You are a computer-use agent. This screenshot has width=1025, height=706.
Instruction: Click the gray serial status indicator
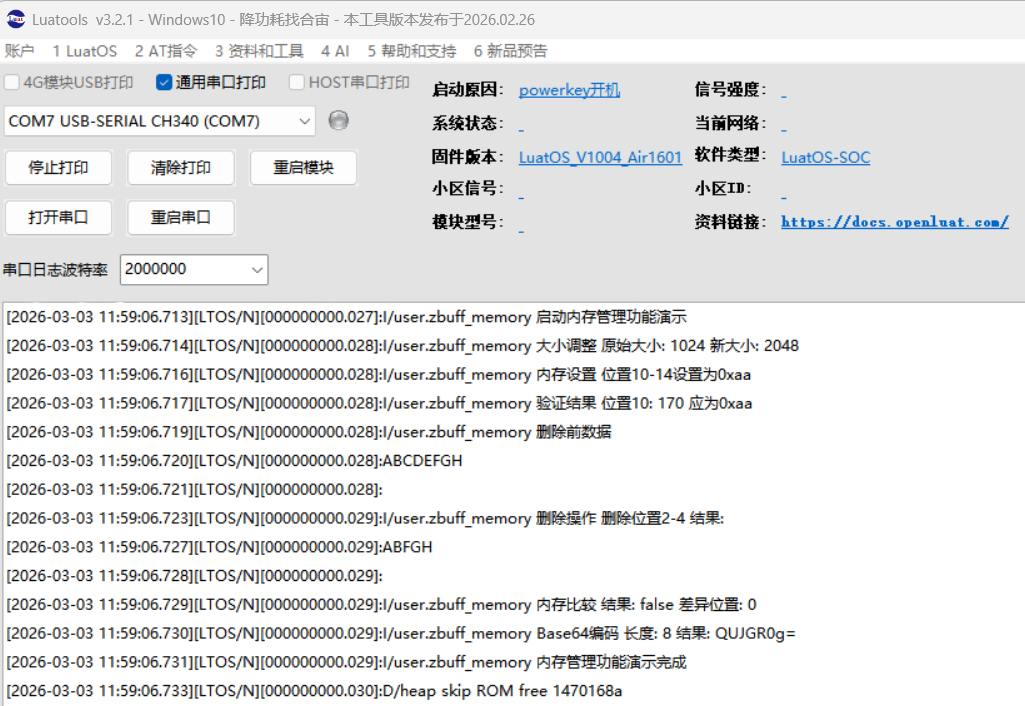(338, 120)
